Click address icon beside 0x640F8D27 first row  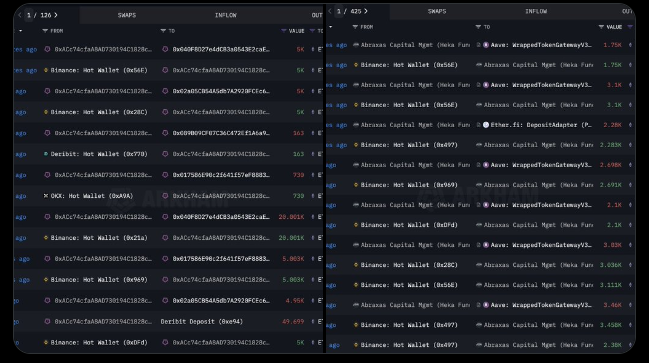(165, 49)
